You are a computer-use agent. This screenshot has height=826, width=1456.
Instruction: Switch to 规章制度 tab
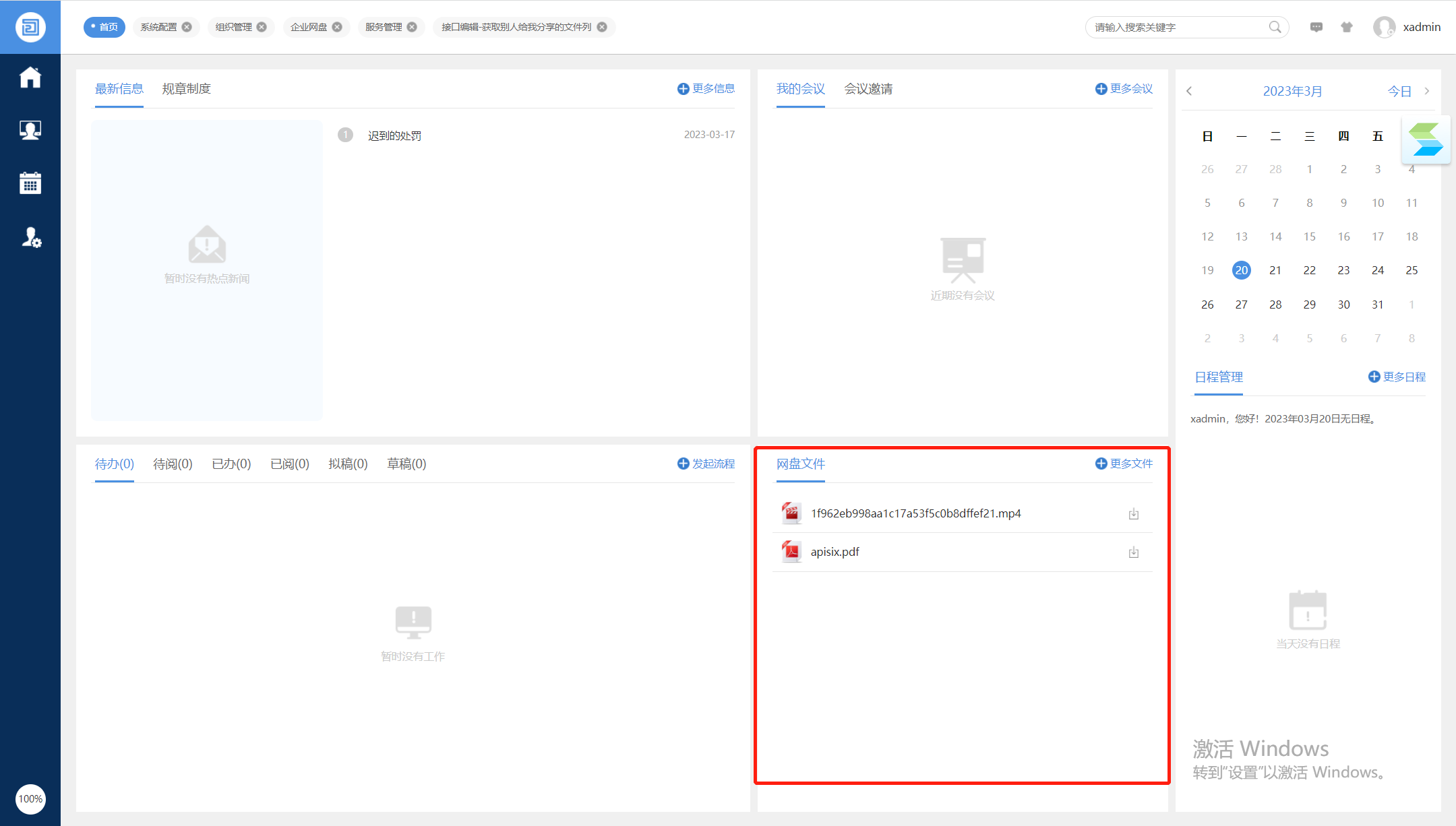coord(186,89)
